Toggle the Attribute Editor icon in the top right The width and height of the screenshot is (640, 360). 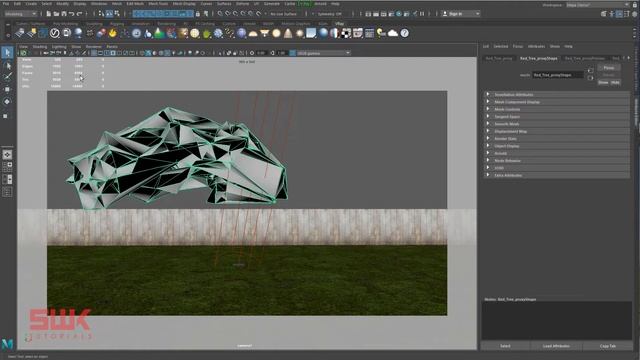click(x=619, y=14)
